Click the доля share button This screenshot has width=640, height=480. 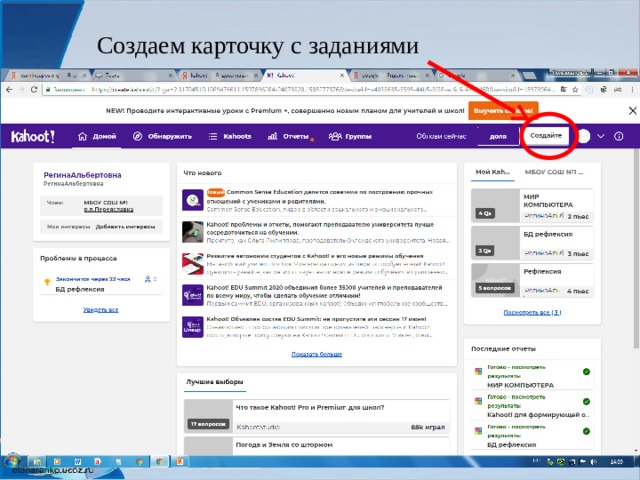click(x=498, y=136)
